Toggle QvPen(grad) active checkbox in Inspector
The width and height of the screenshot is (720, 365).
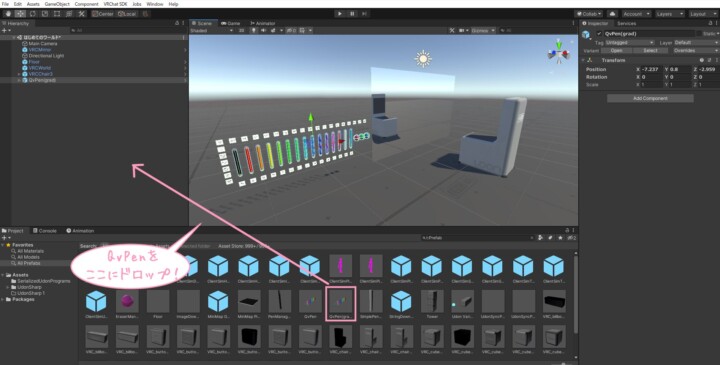click(599, 34)
